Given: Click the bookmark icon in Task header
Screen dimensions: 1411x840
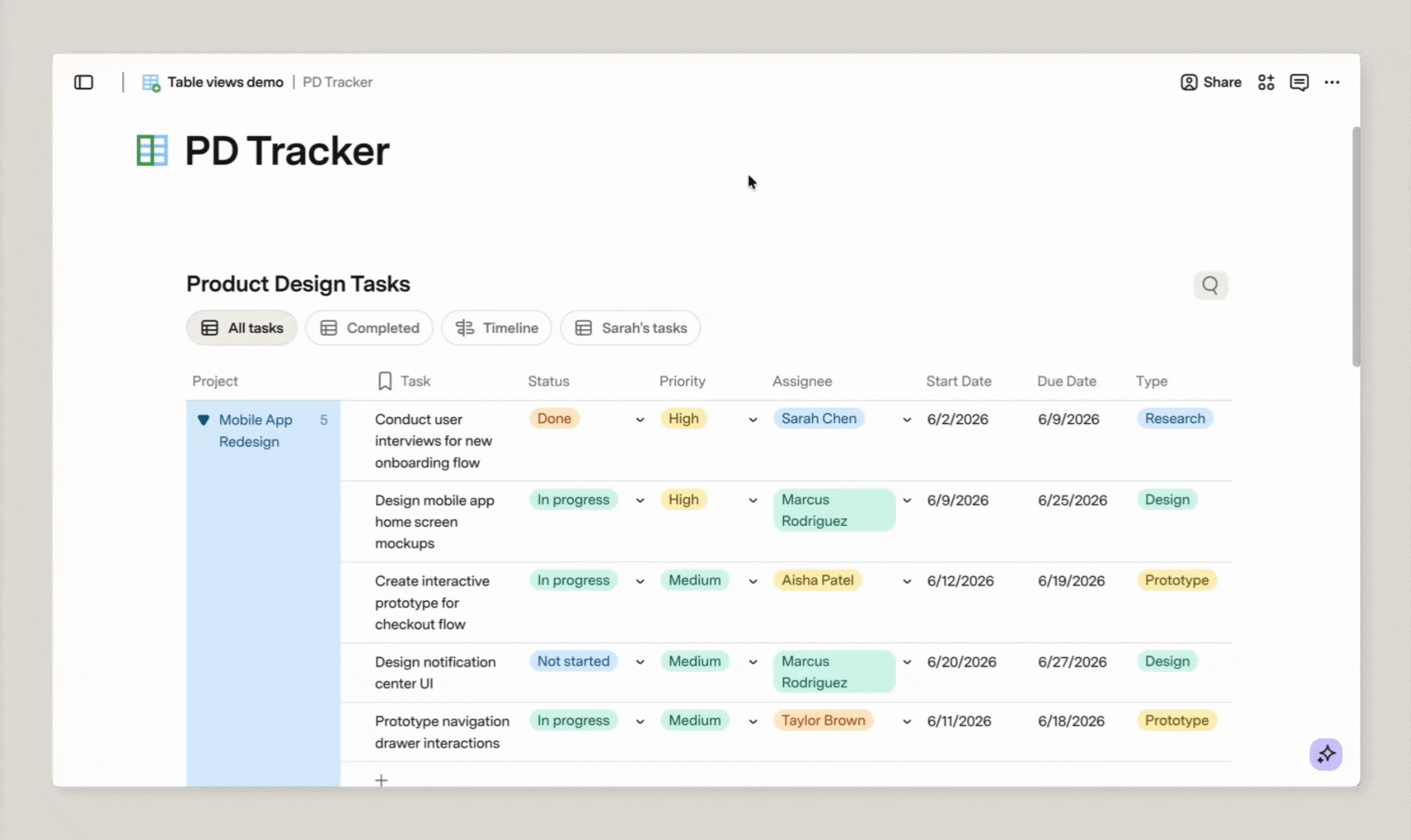Looking at the screenshot, I should point(385,381).
